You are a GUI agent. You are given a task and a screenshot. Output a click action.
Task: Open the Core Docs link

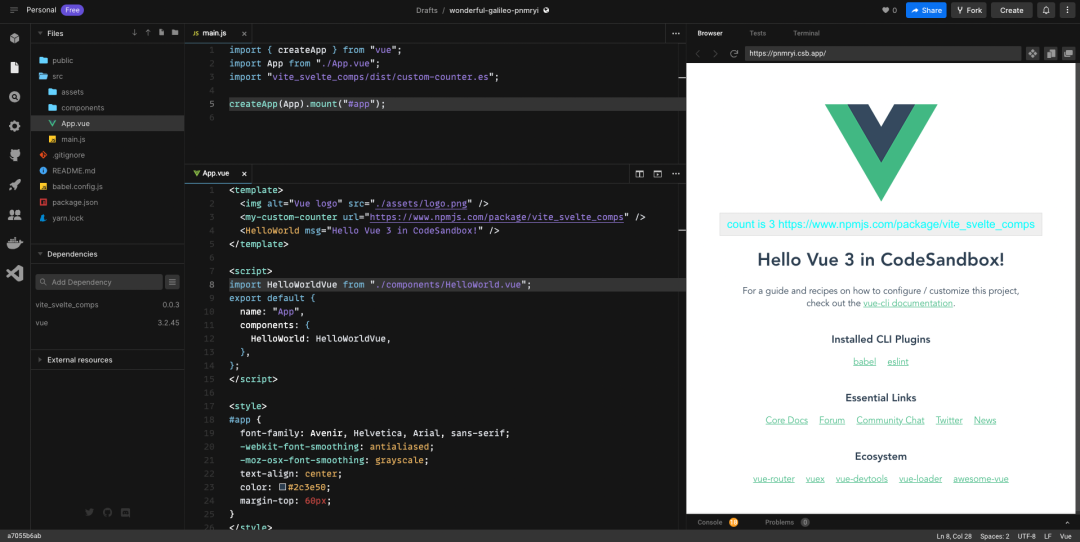[787, 420]
